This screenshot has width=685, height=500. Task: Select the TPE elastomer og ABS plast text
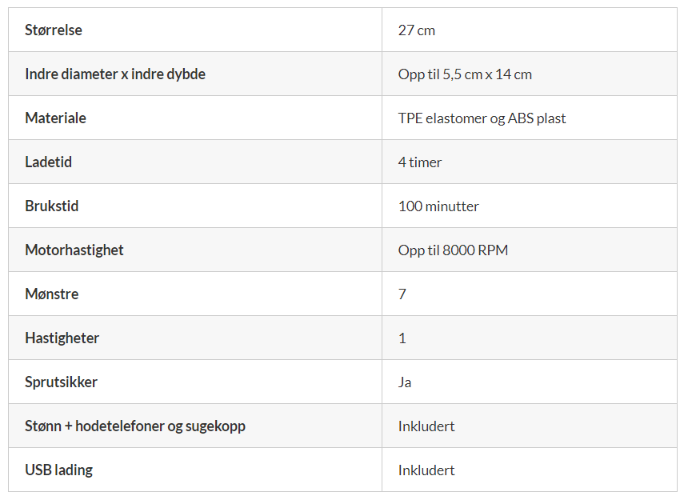point(481,118)
